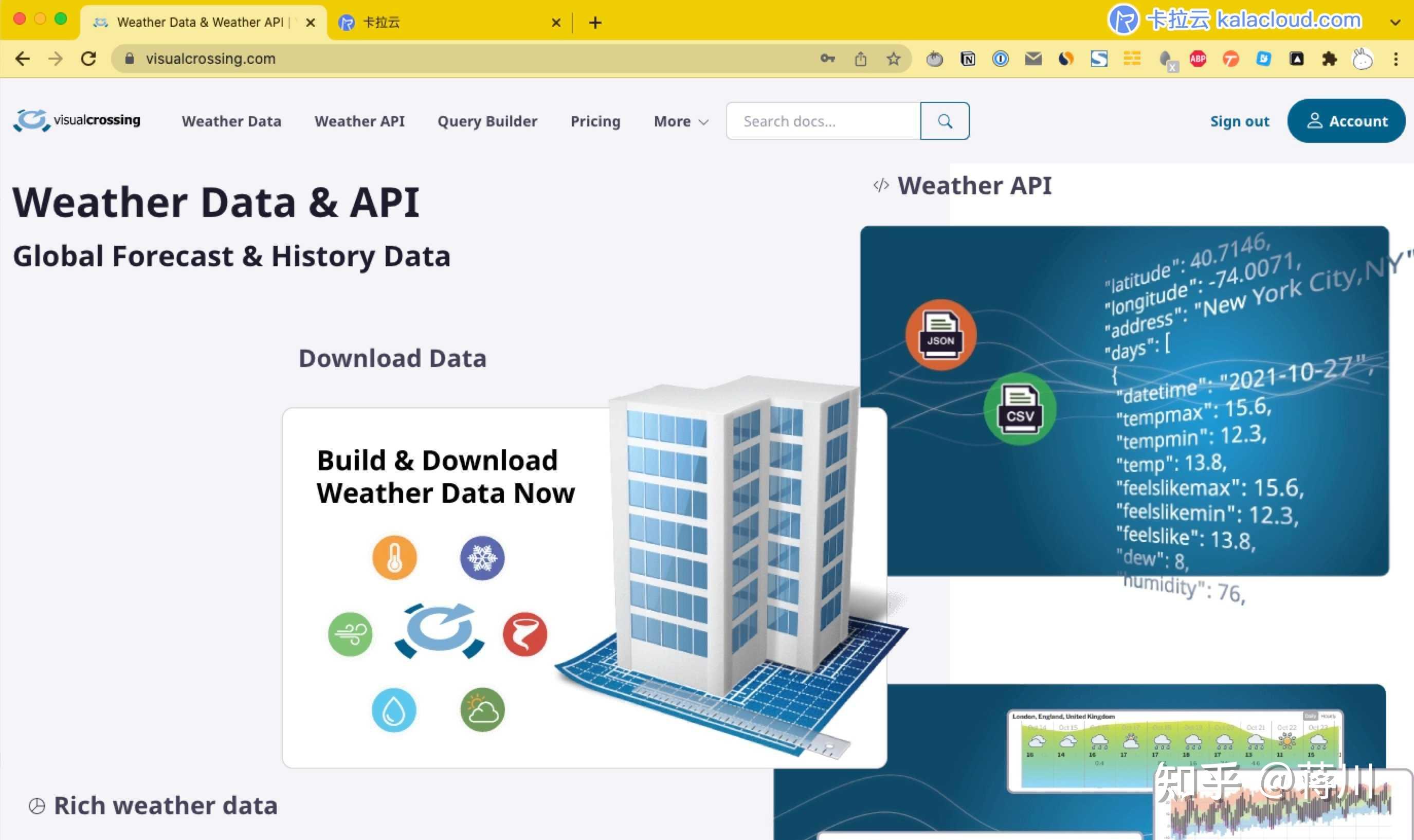Open the Notion extension
This screenshot has height=840, width=1414.
968,58
